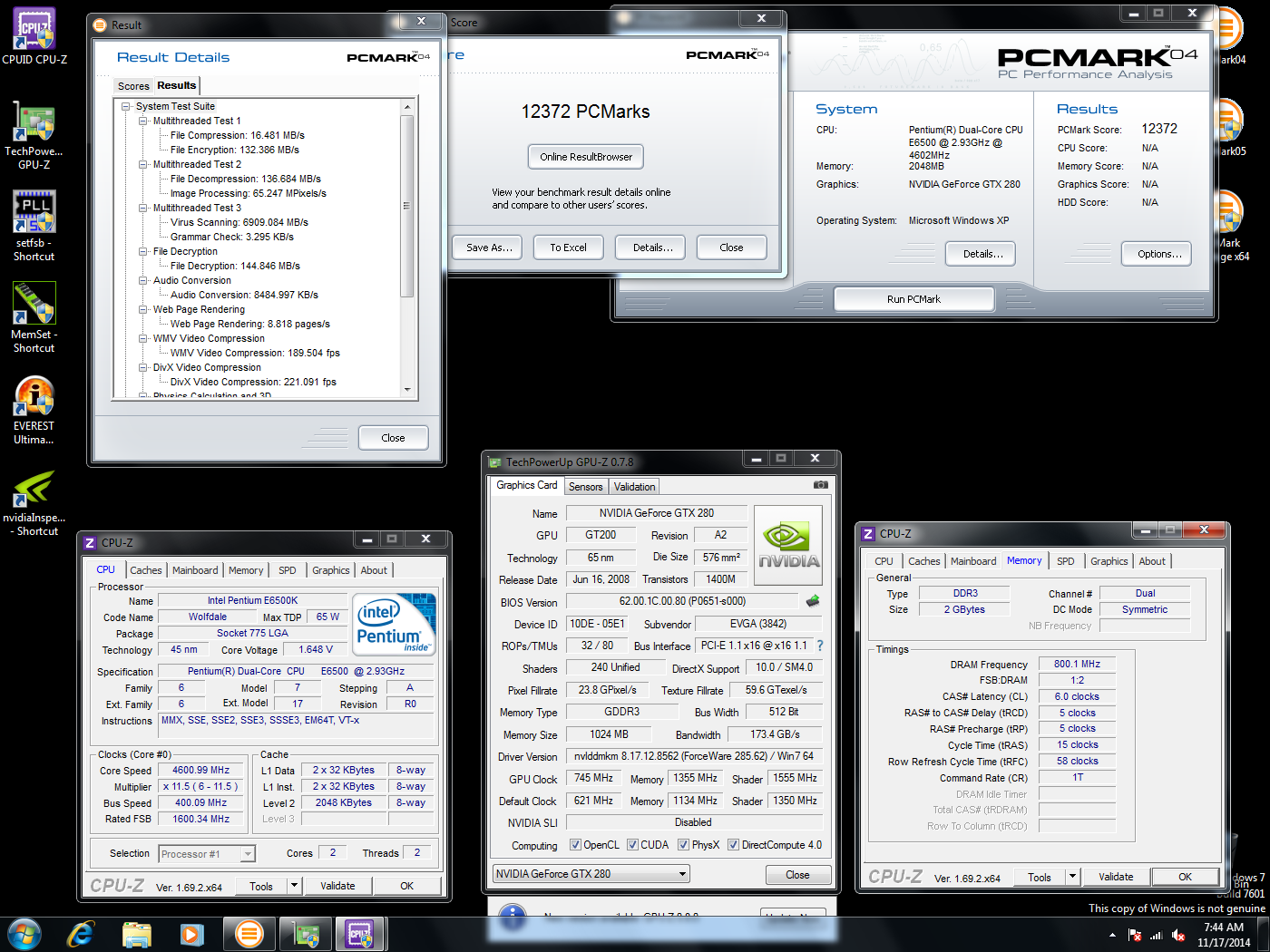Click the Save As... button
This screenshot has width=1270, height=952.
click(488, 248)
